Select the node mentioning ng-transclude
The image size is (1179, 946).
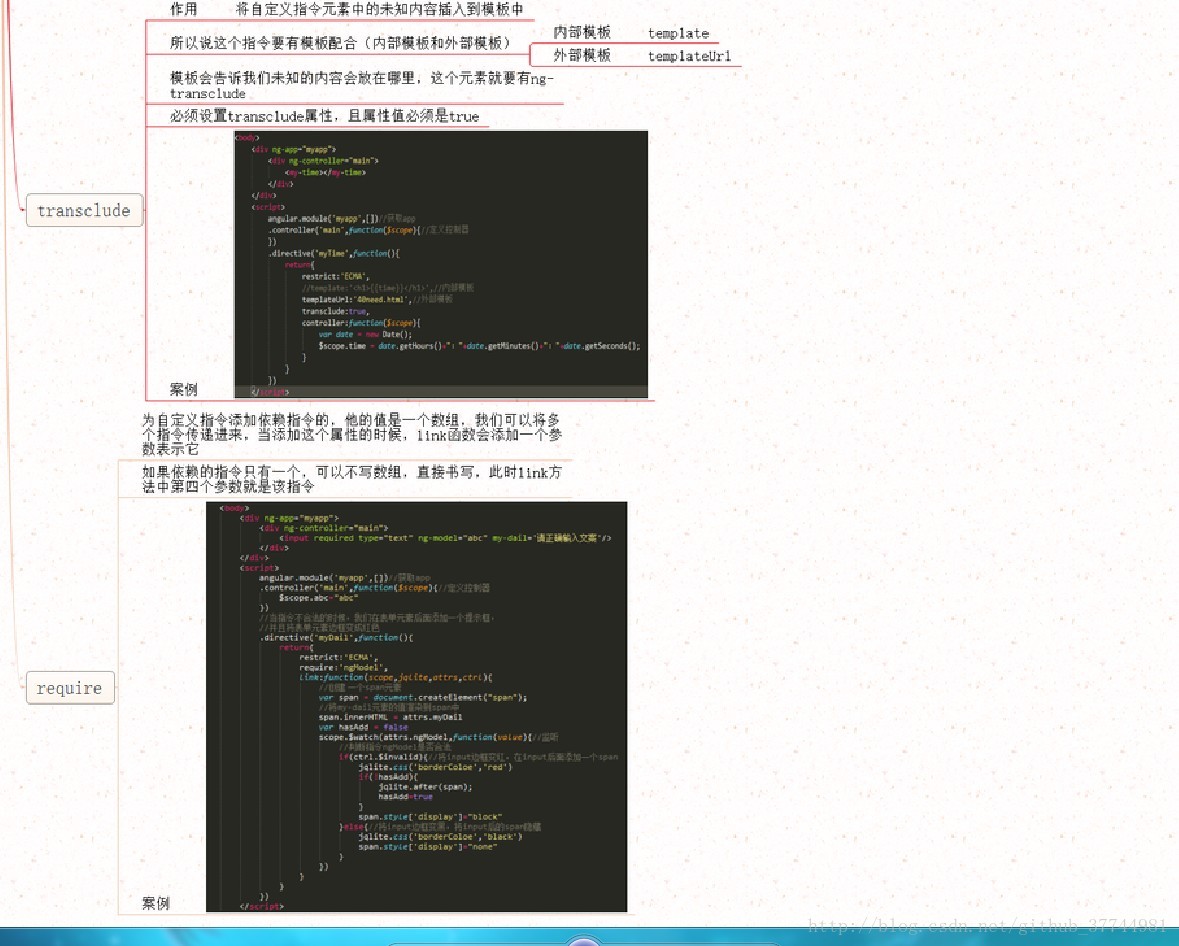point(362,85)
